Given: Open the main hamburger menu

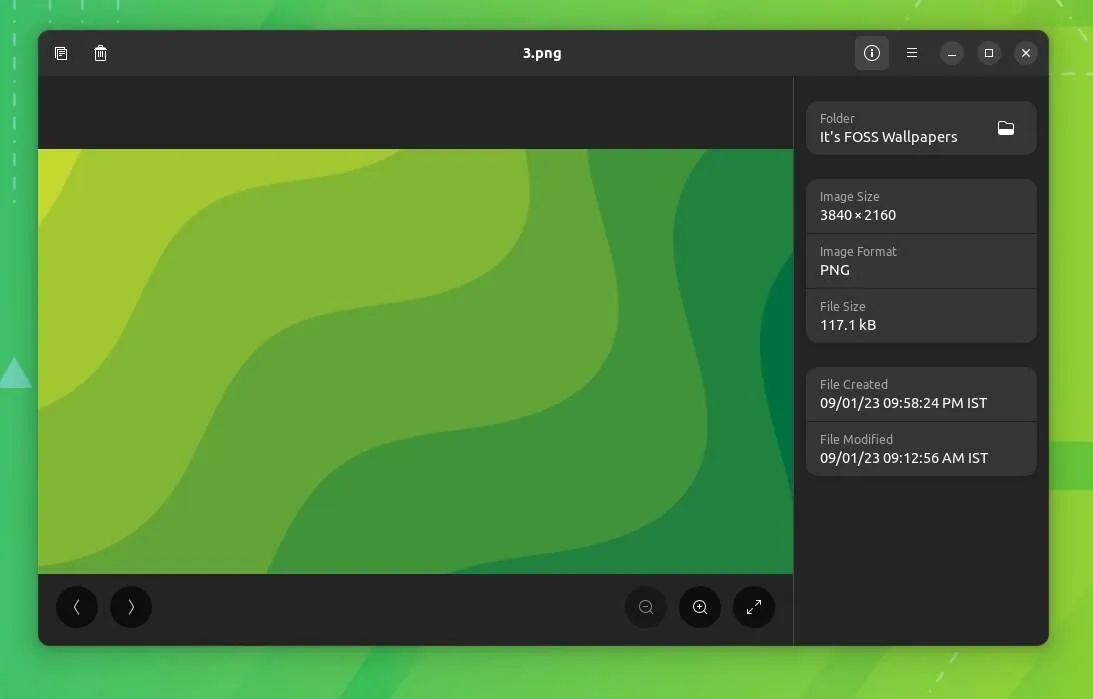Looking at the screenshot, I should pyautogui.click(x=911, y=53).
